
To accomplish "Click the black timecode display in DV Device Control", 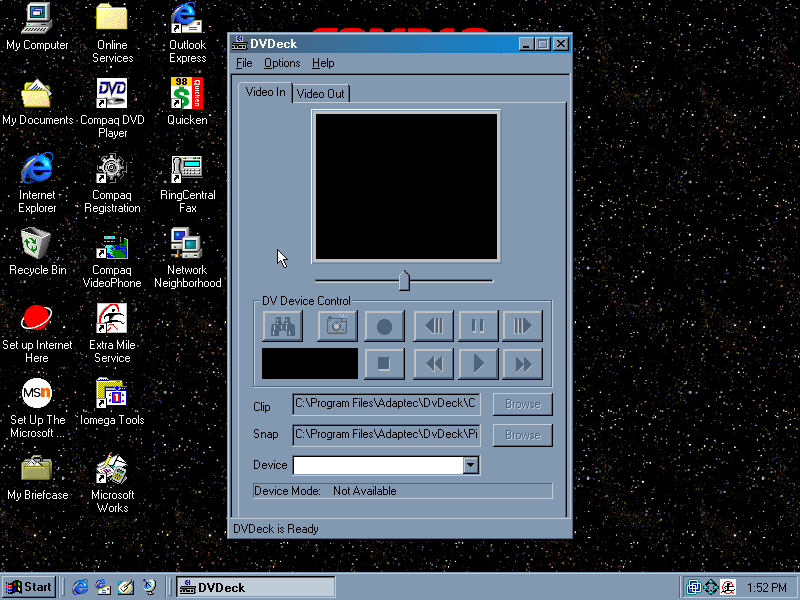I will pyautogui.click(x=310, y=364).
